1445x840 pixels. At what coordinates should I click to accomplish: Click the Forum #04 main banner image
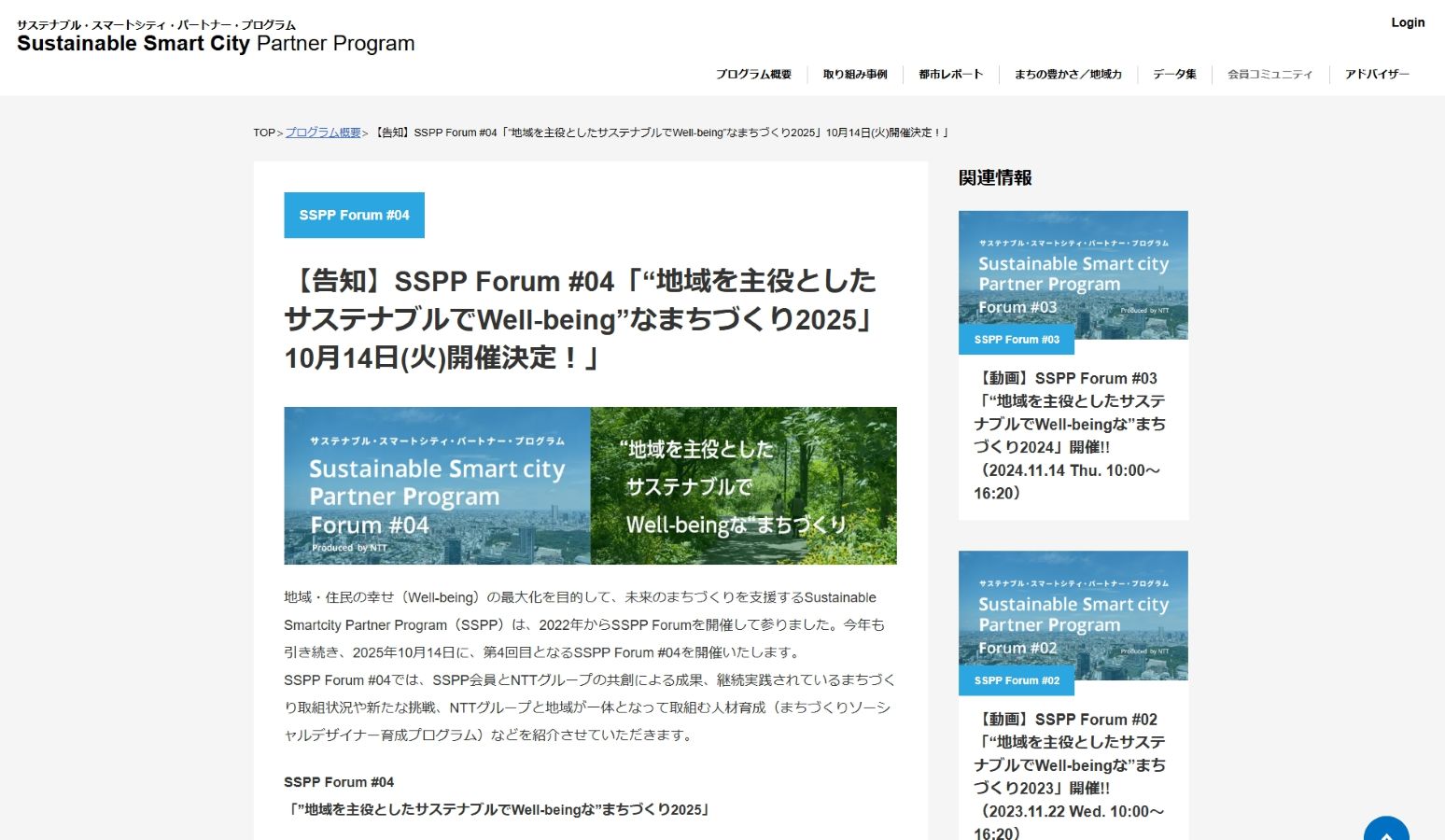590,485
